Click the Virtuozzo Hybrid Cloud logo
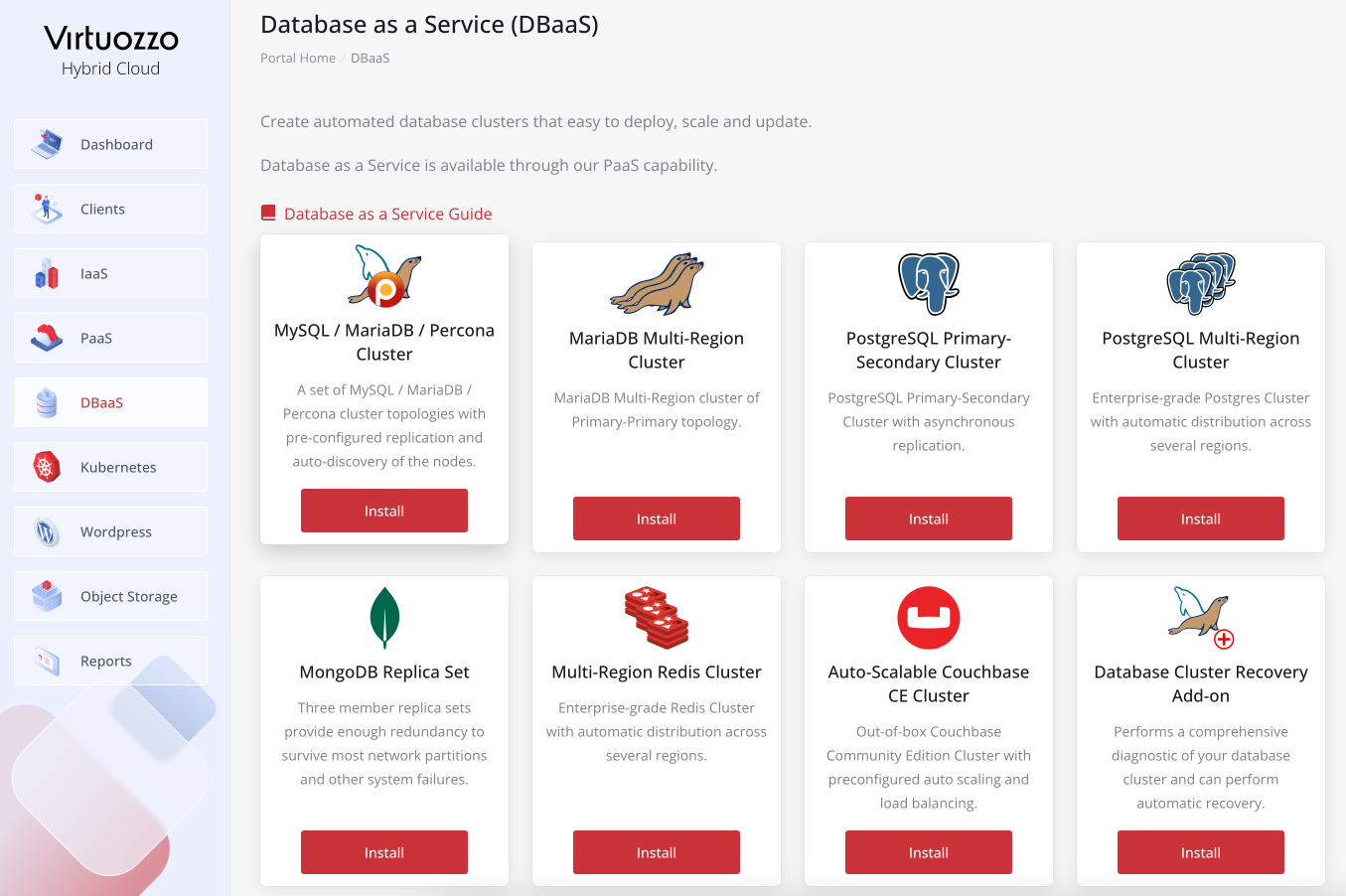The image size is (1346, 896). click(111, 51)
